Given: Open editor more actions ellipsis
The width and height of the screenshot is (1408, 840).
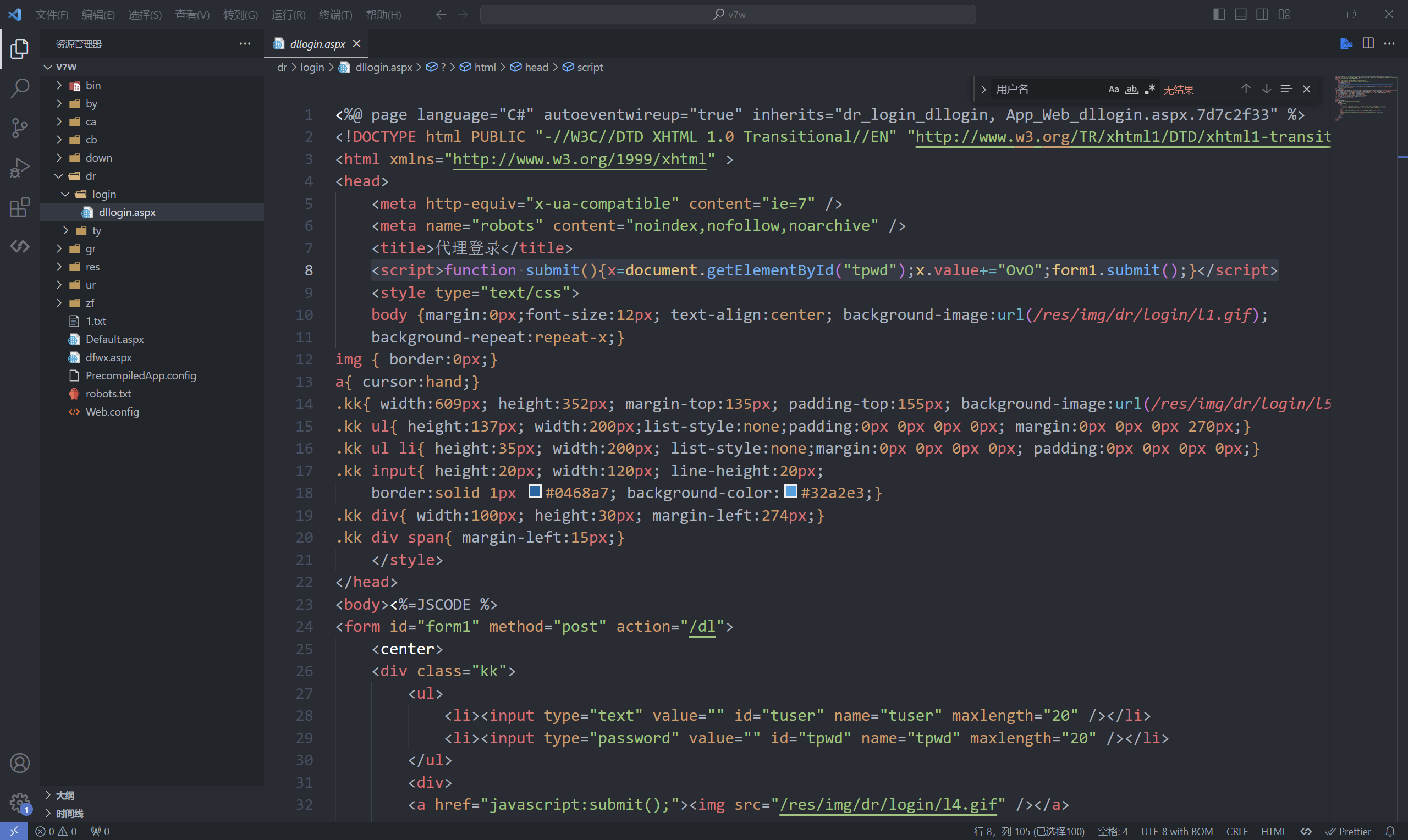Looking at the screenshot, I should (x=1389, y=43).
